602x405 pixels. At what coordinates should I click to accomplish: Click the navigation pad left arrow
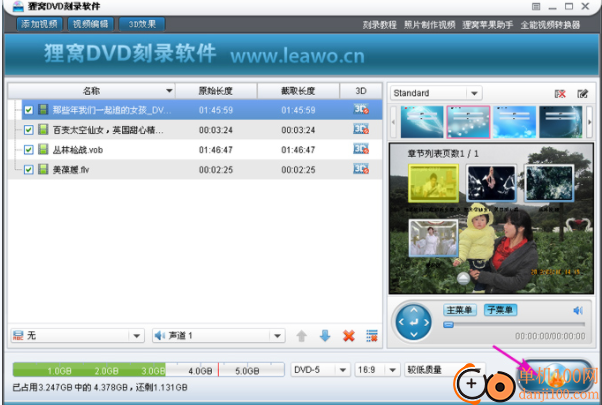(401, 322)
